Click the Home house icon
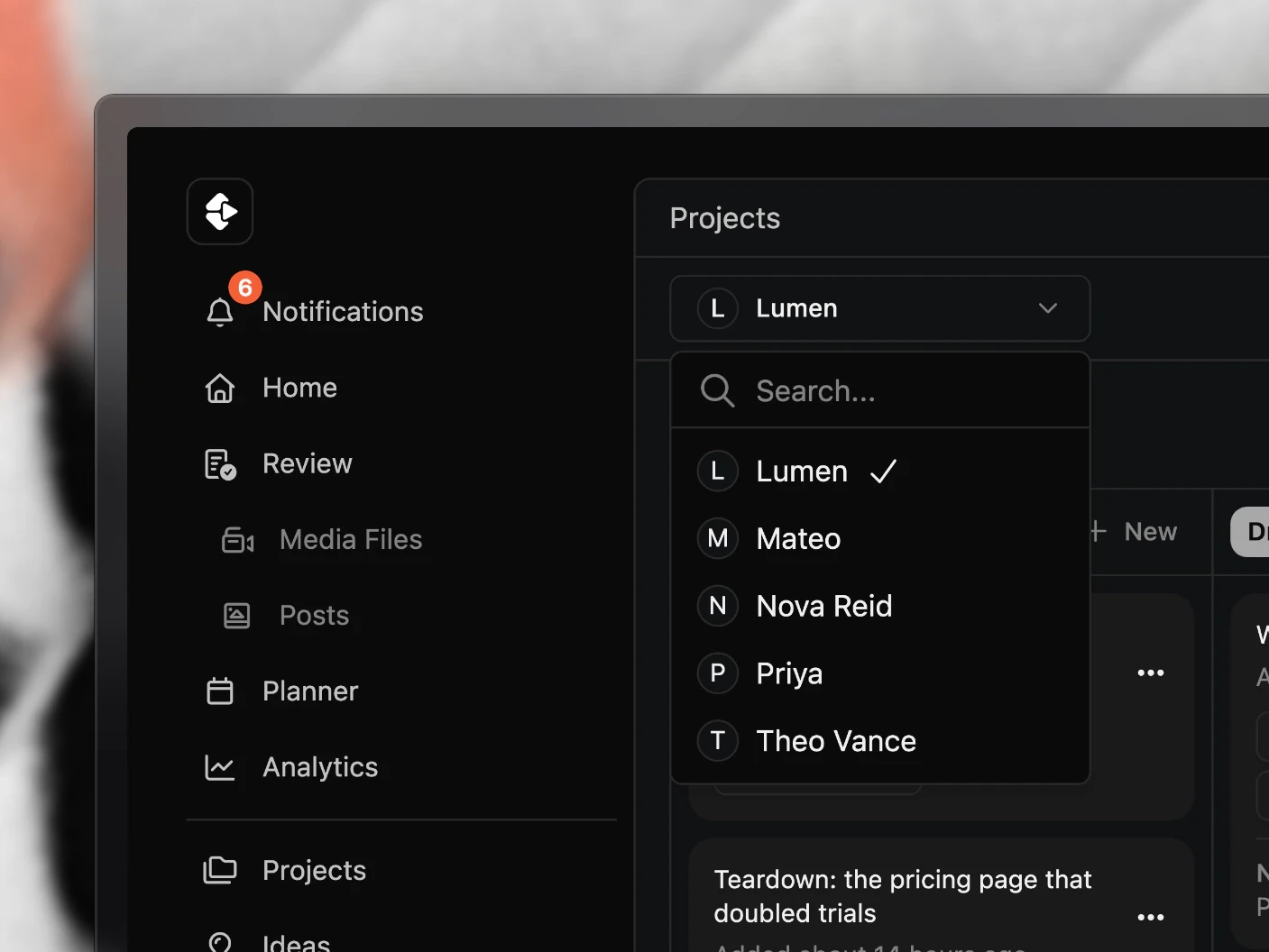 click(x=220, y=388)
